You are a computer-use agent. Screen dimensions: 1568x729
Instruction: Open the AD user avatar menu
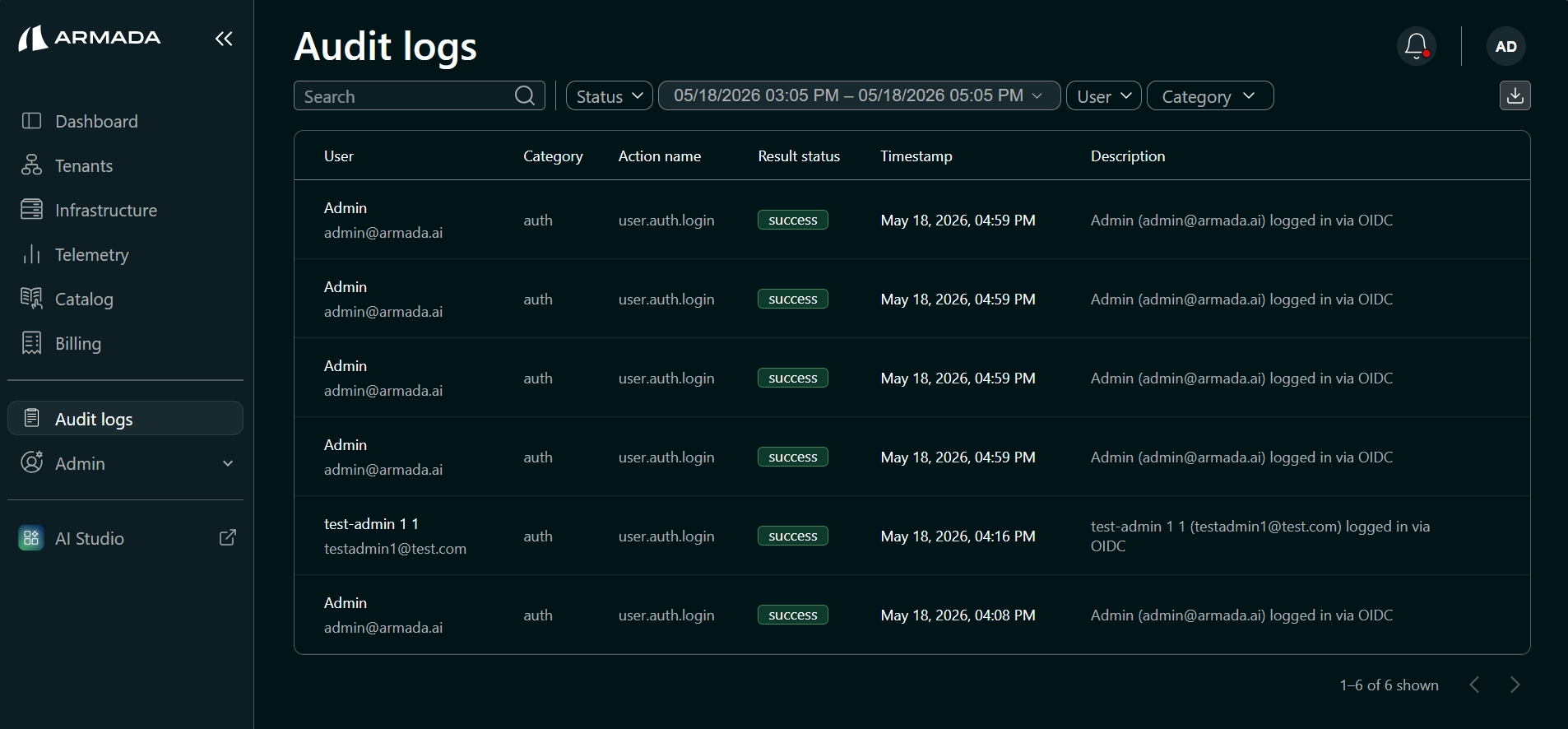pos(1506,46)
